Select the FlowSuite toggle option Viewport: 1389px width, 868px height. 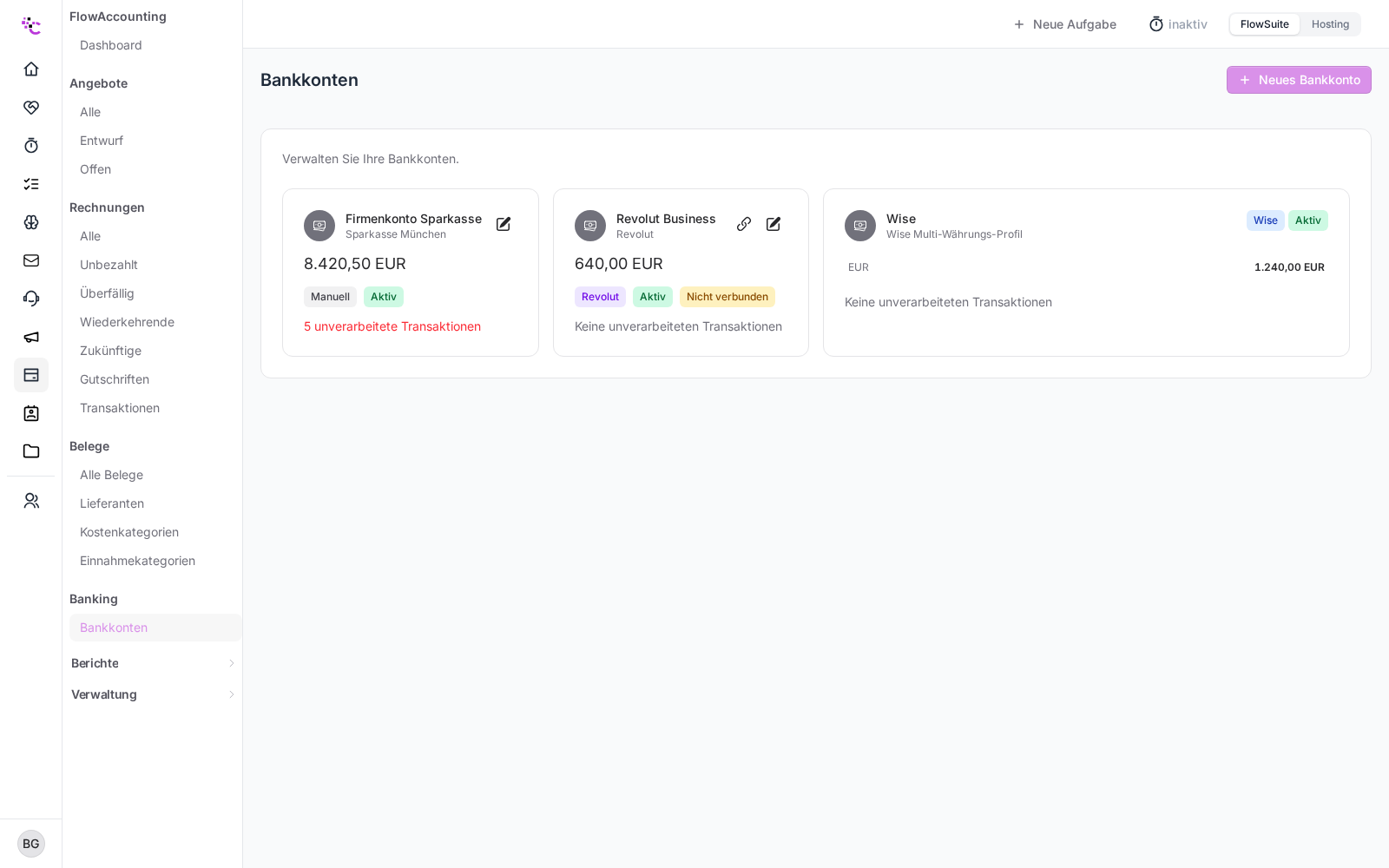[x=1264, y=24]
